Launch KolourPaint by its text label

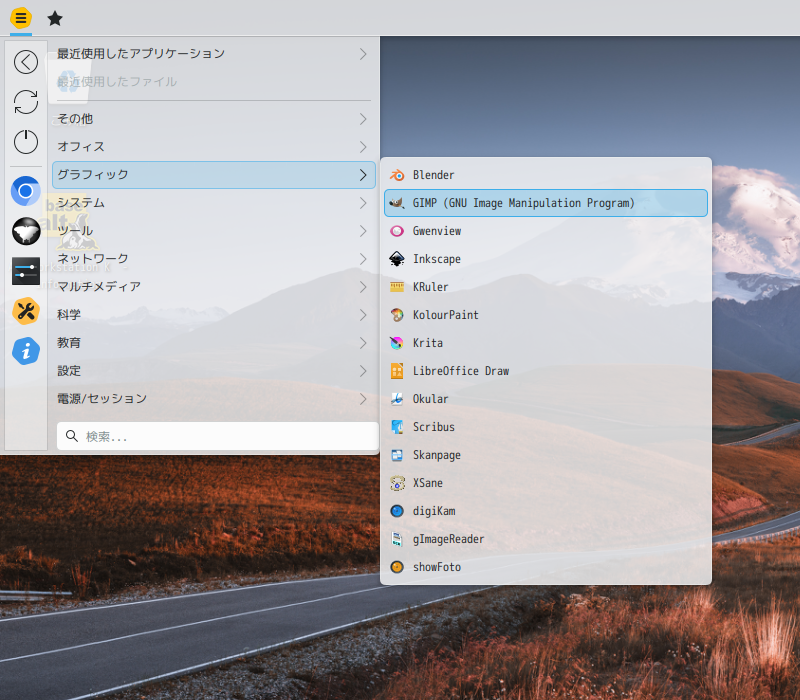[x=445, y=315]
